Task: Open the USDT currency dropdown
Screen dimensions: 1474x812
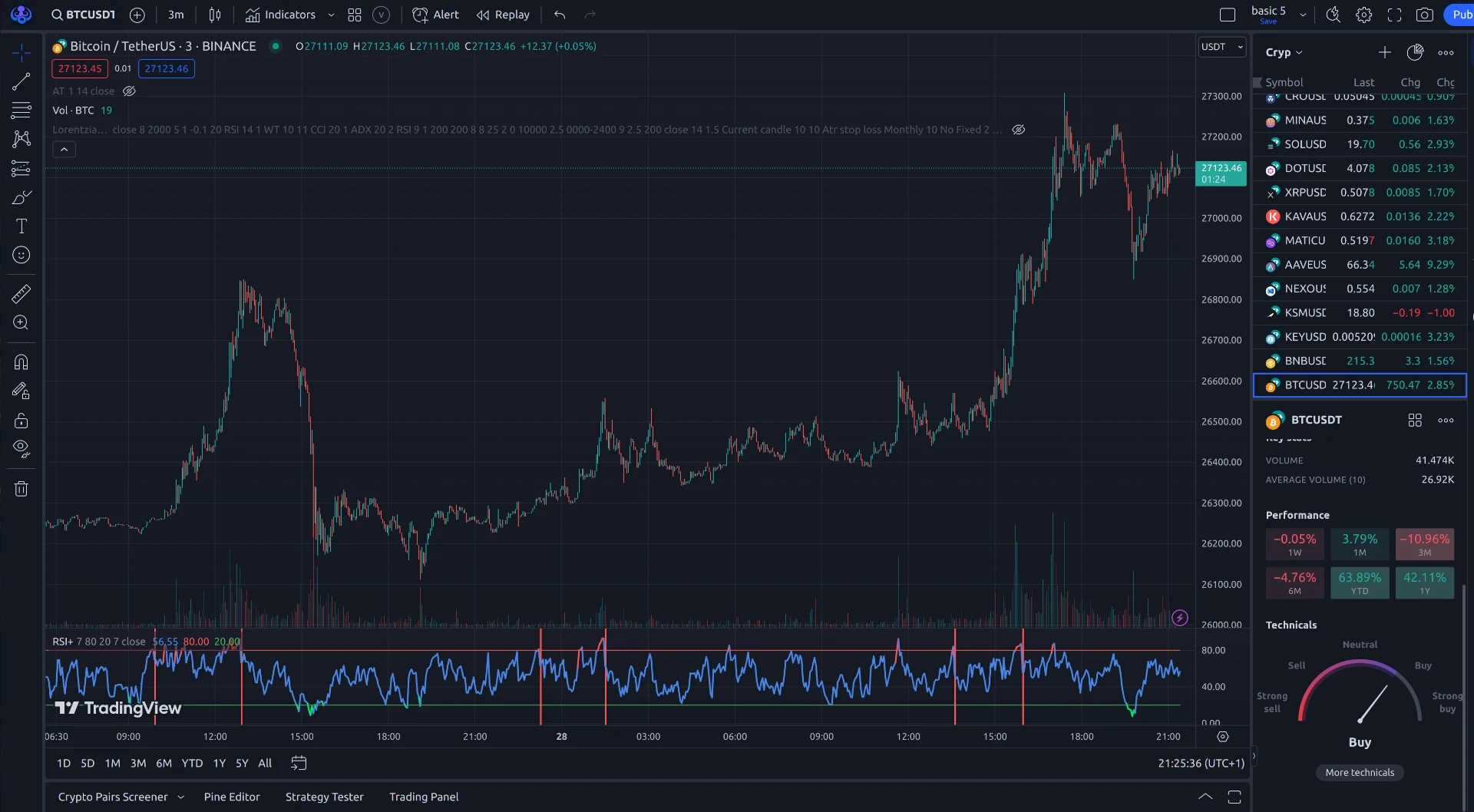Action: (x=1222, y=47)
